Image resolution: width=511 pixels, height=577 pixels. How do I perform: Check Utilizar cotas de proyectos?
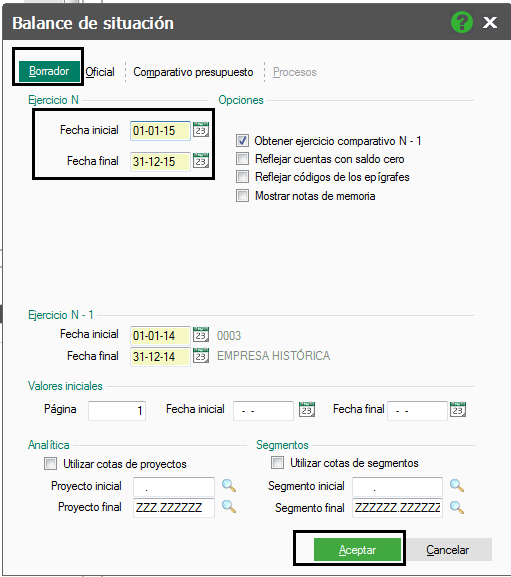50,463
